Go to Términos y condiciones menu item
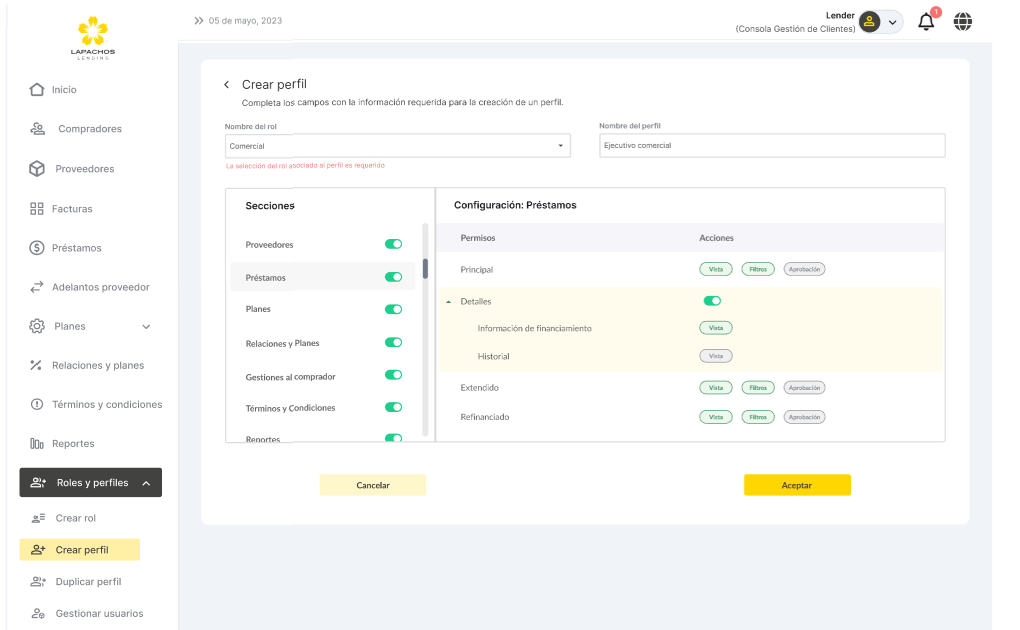 pyautogui.click(x=106, y=405)
